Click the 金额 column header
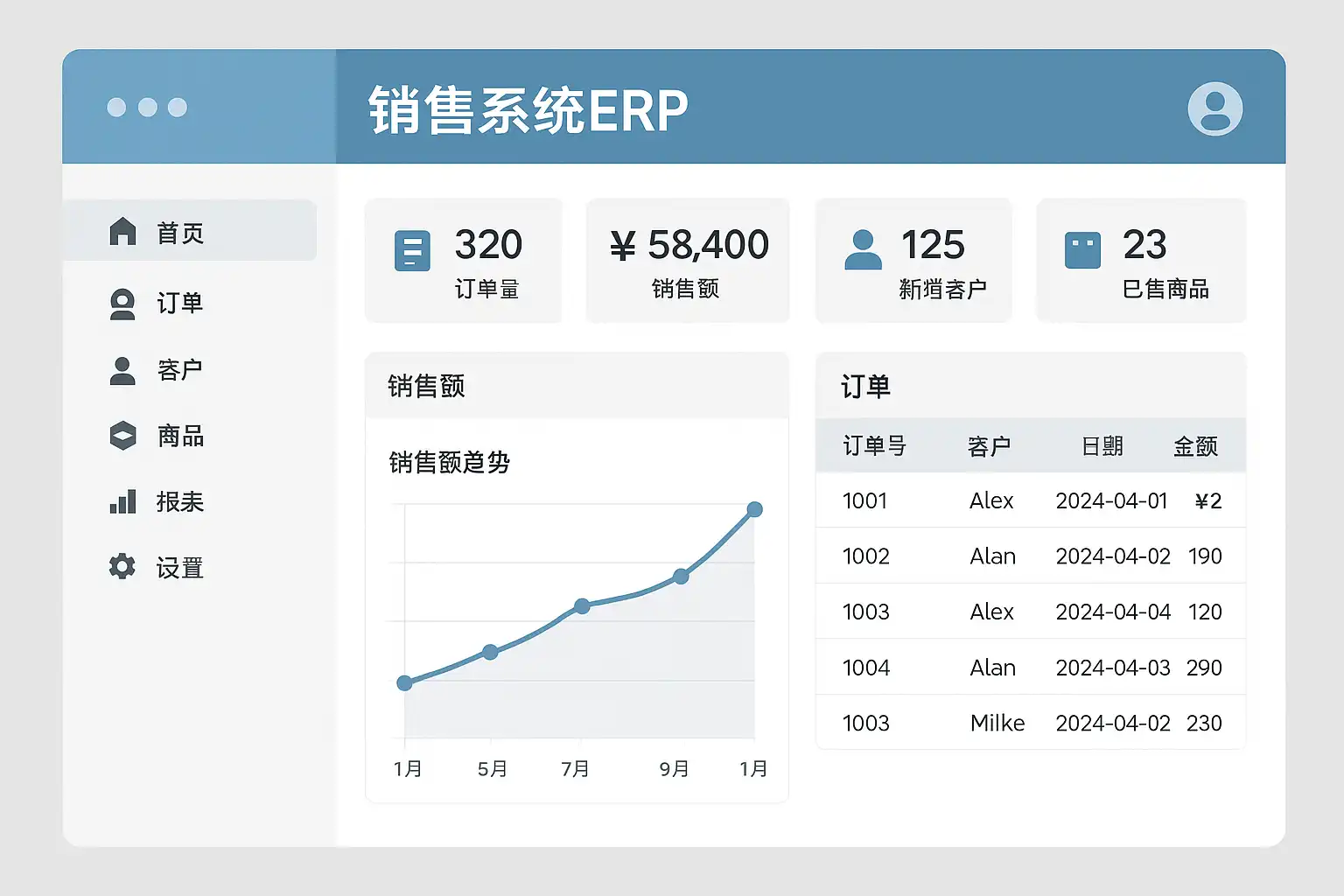Image resolution: width=1344 pixels, height=896 pixels. click(x=1195, y=446)
